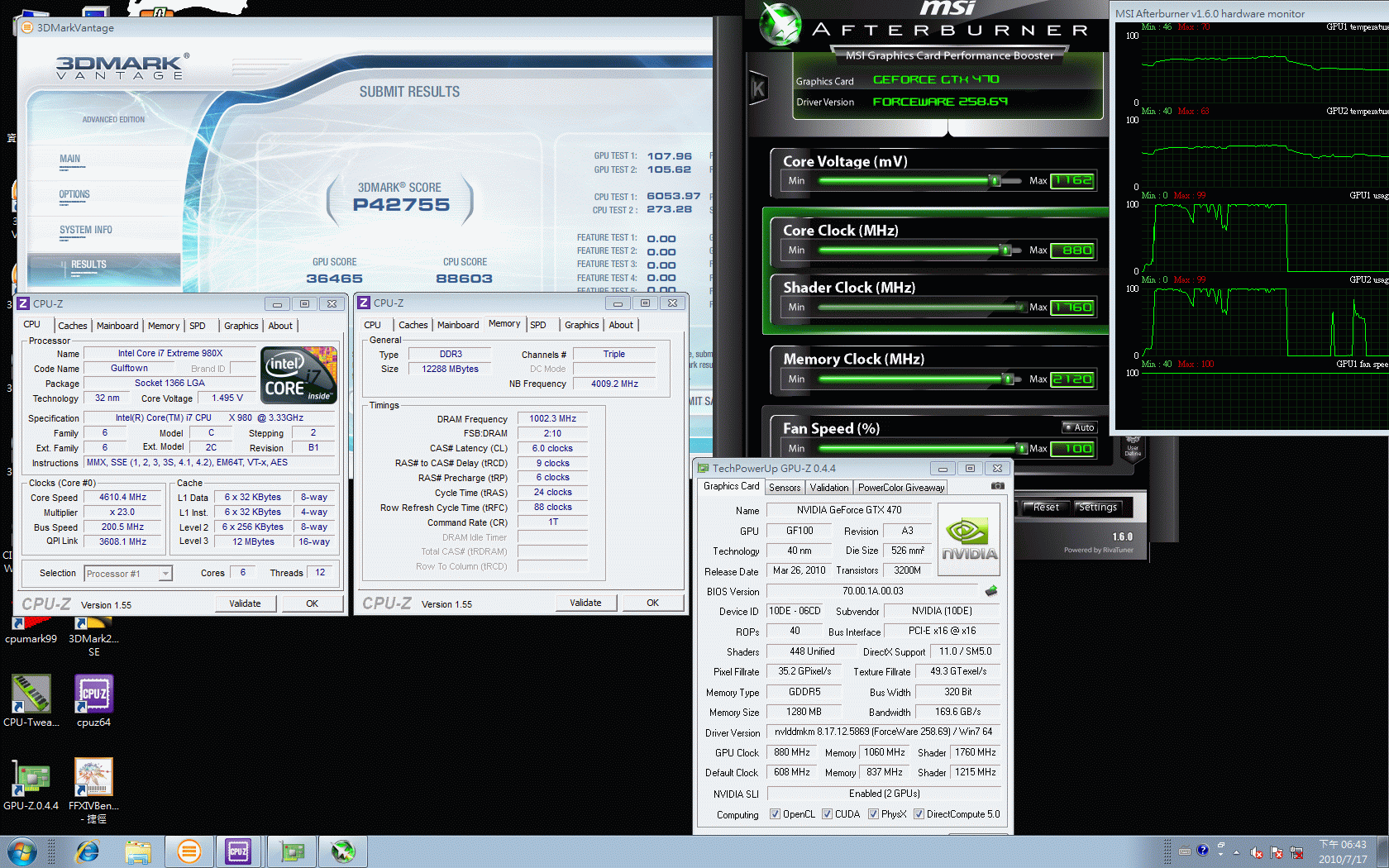The image size is (1389, 868).
Task: Click the Core Voltage slider handle
Action: tap(995, 180)
